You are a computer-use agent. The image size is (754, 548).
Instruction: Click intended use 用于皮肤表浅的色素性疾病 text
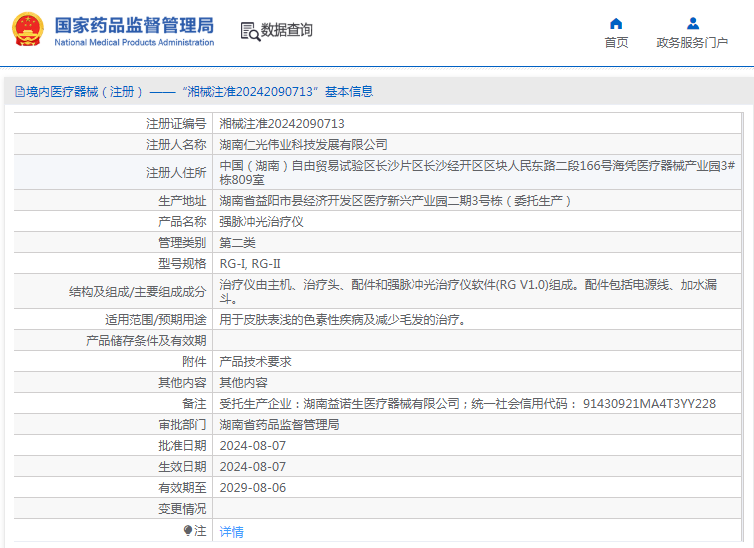tap(342, 320)
